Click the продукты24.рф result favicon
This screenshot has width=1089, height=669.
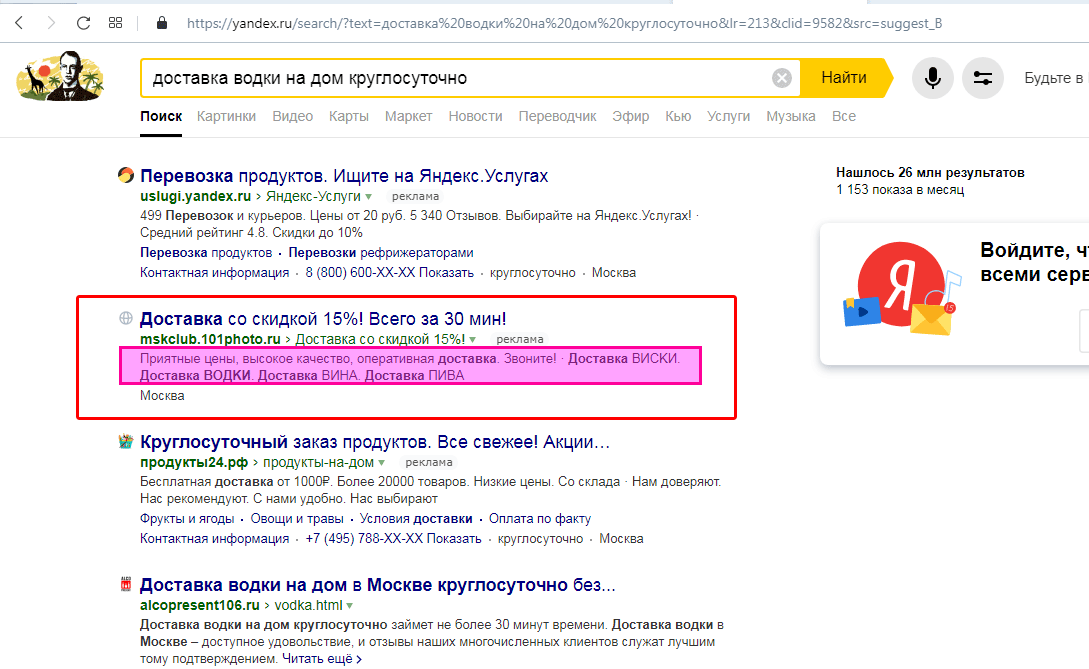tap(126, 441)
